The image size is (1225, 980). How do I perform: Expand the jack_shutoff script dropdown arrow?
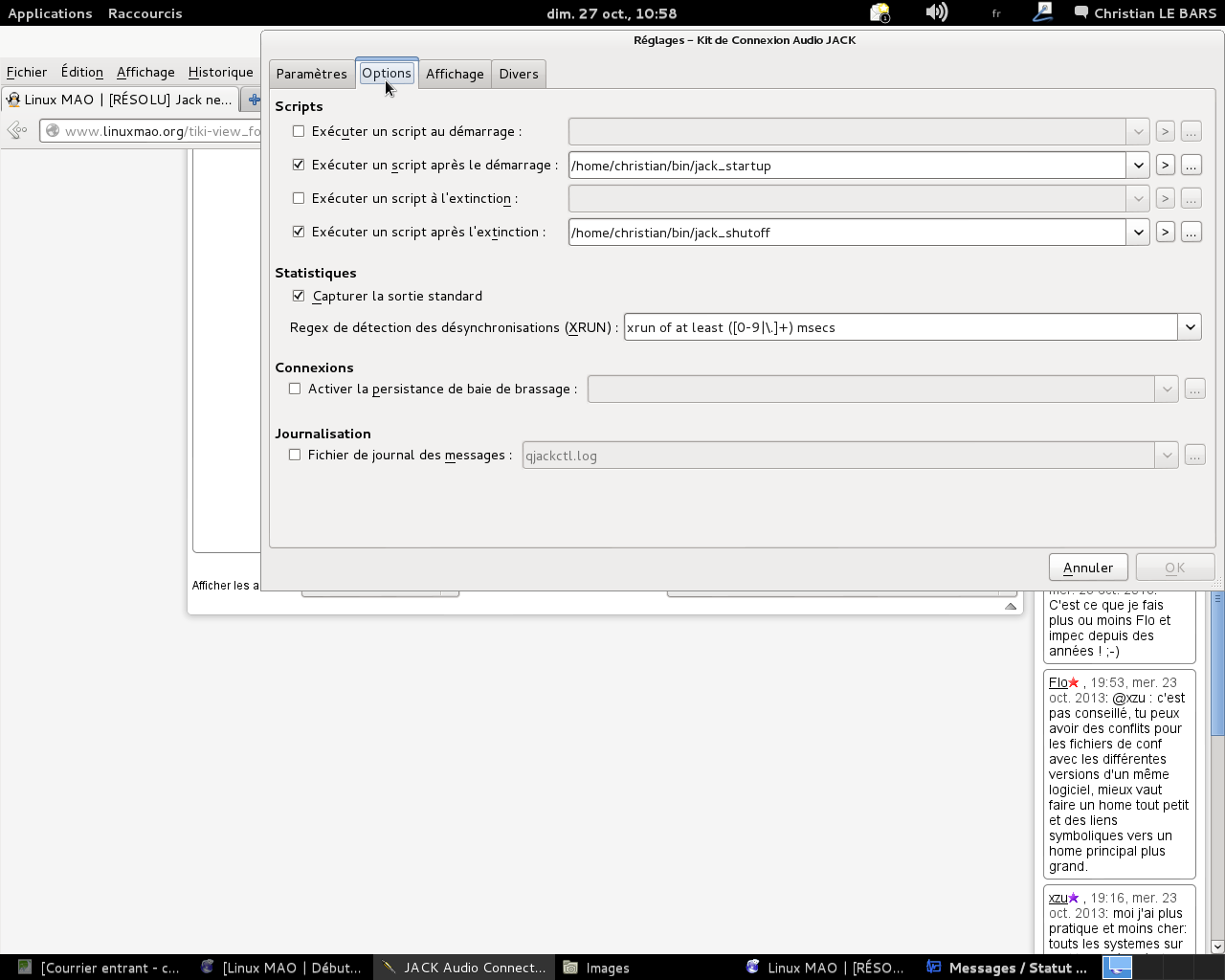[1138, 233]
